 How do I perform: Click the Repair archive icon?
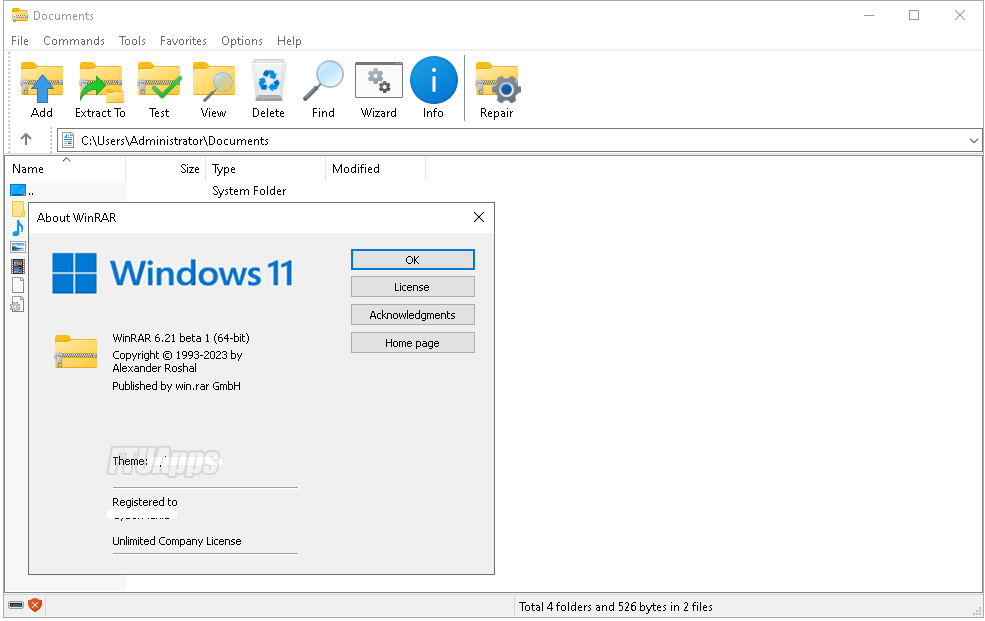tap(498, 82)
